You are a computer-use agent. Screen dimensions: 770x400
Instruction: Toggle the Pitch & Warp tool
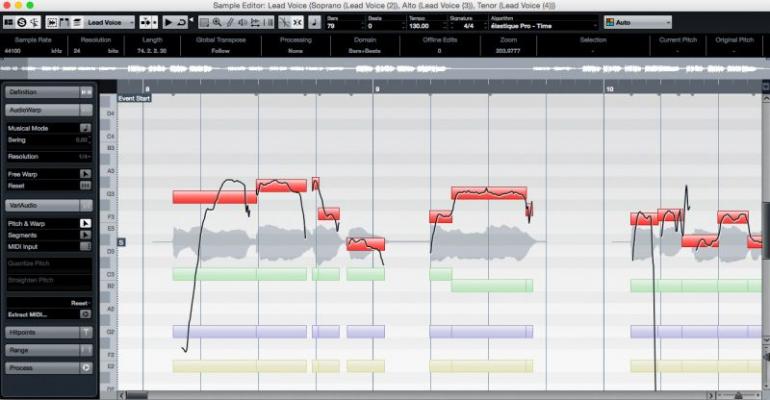coord(85,223)
